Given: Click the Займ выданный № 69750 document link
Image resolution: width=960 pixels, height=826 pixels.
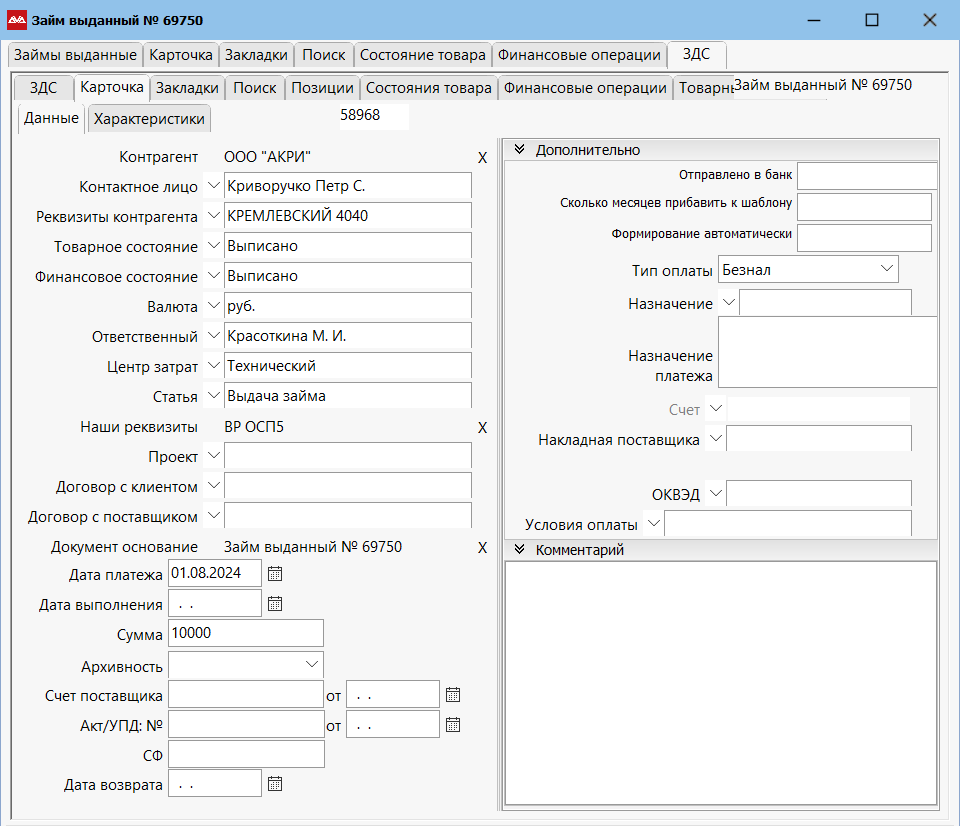Looking at the screenshot, I should 312,547.
